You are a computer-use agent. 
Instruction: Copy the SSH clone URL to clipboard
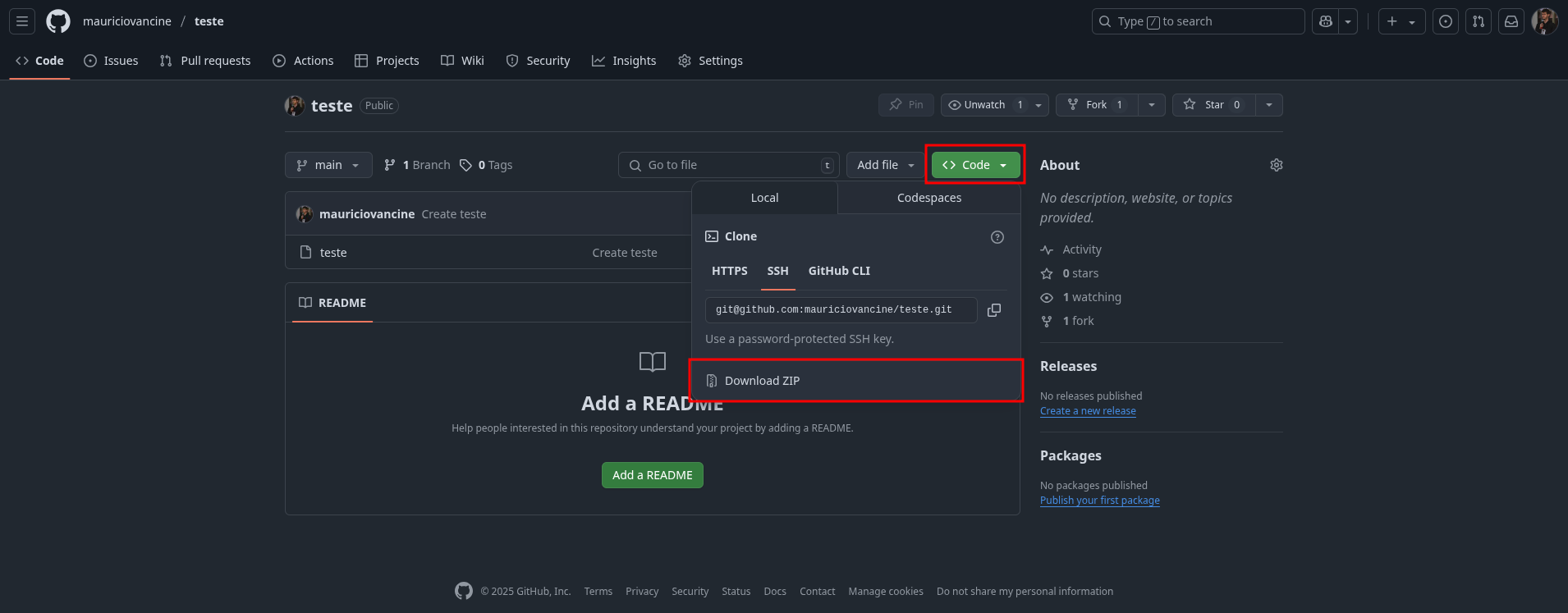click(993, 310)
